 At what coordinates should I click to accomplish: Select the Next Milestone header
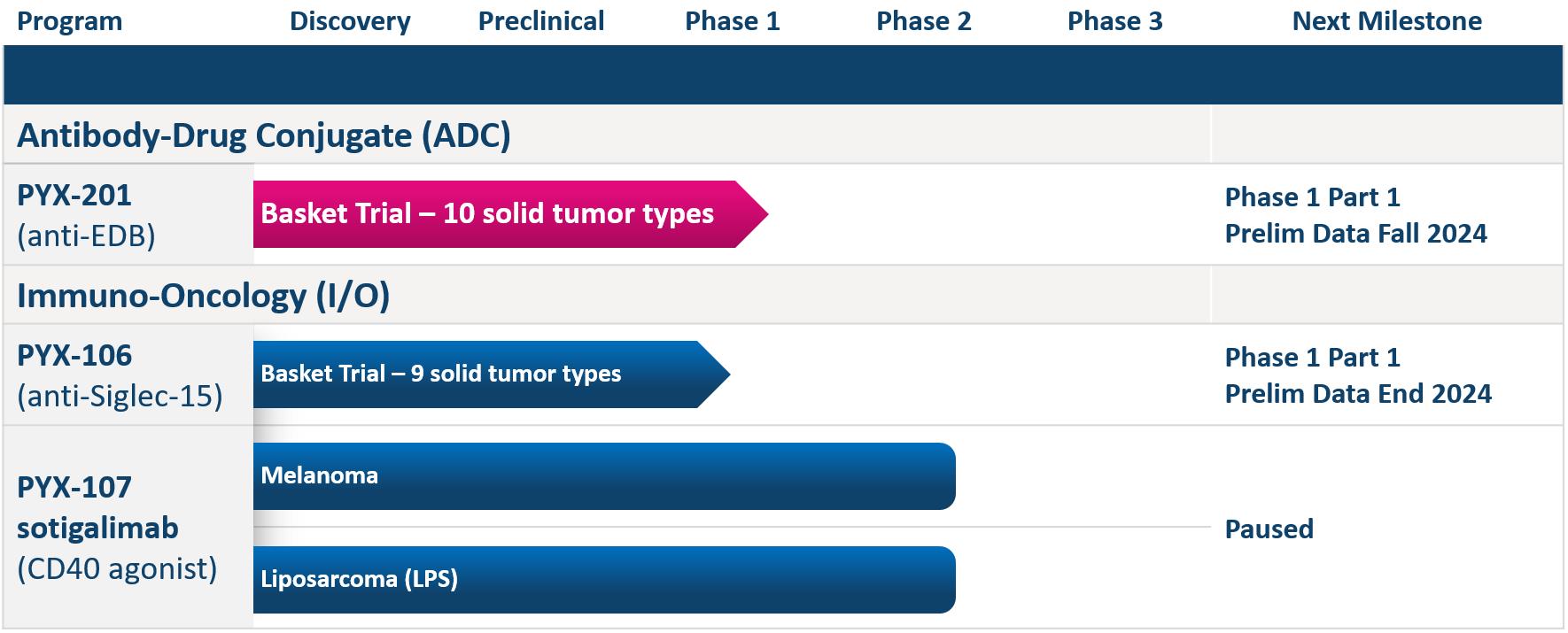pyautogui.click(x=1386, y=21)
